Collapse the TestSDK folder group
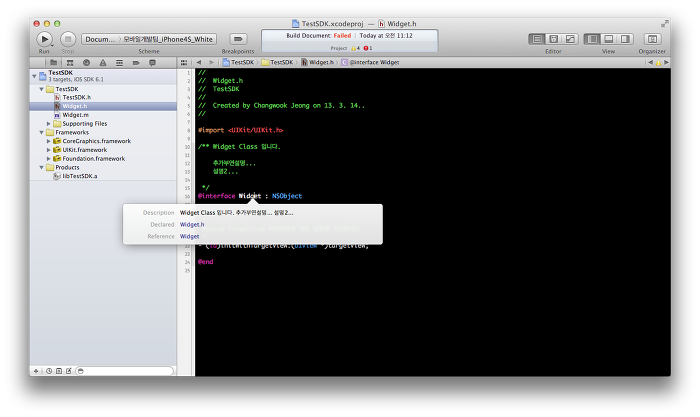 (x=42, y=89)
